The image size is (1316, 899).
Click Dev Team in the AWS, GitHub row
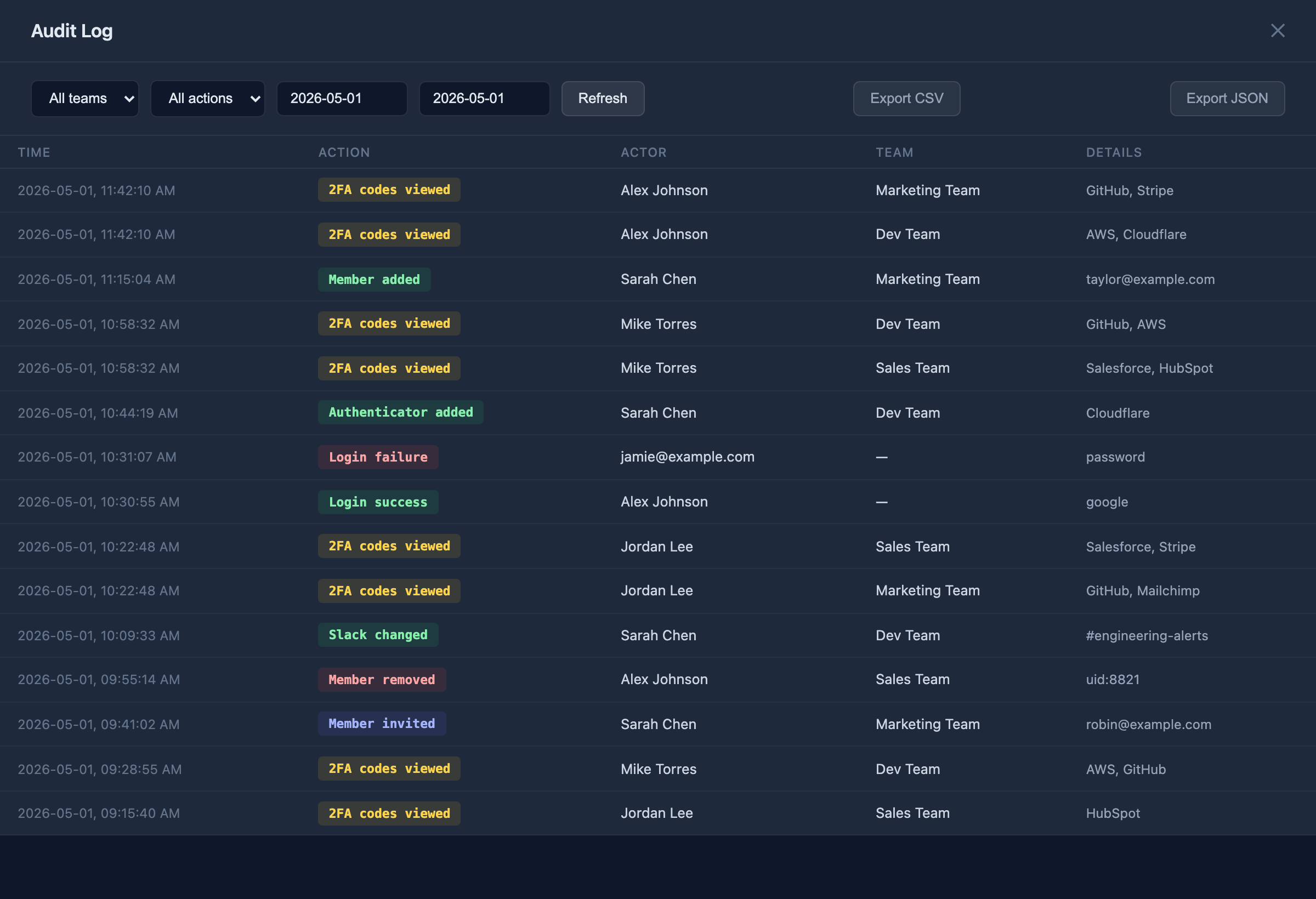(907, 769)
